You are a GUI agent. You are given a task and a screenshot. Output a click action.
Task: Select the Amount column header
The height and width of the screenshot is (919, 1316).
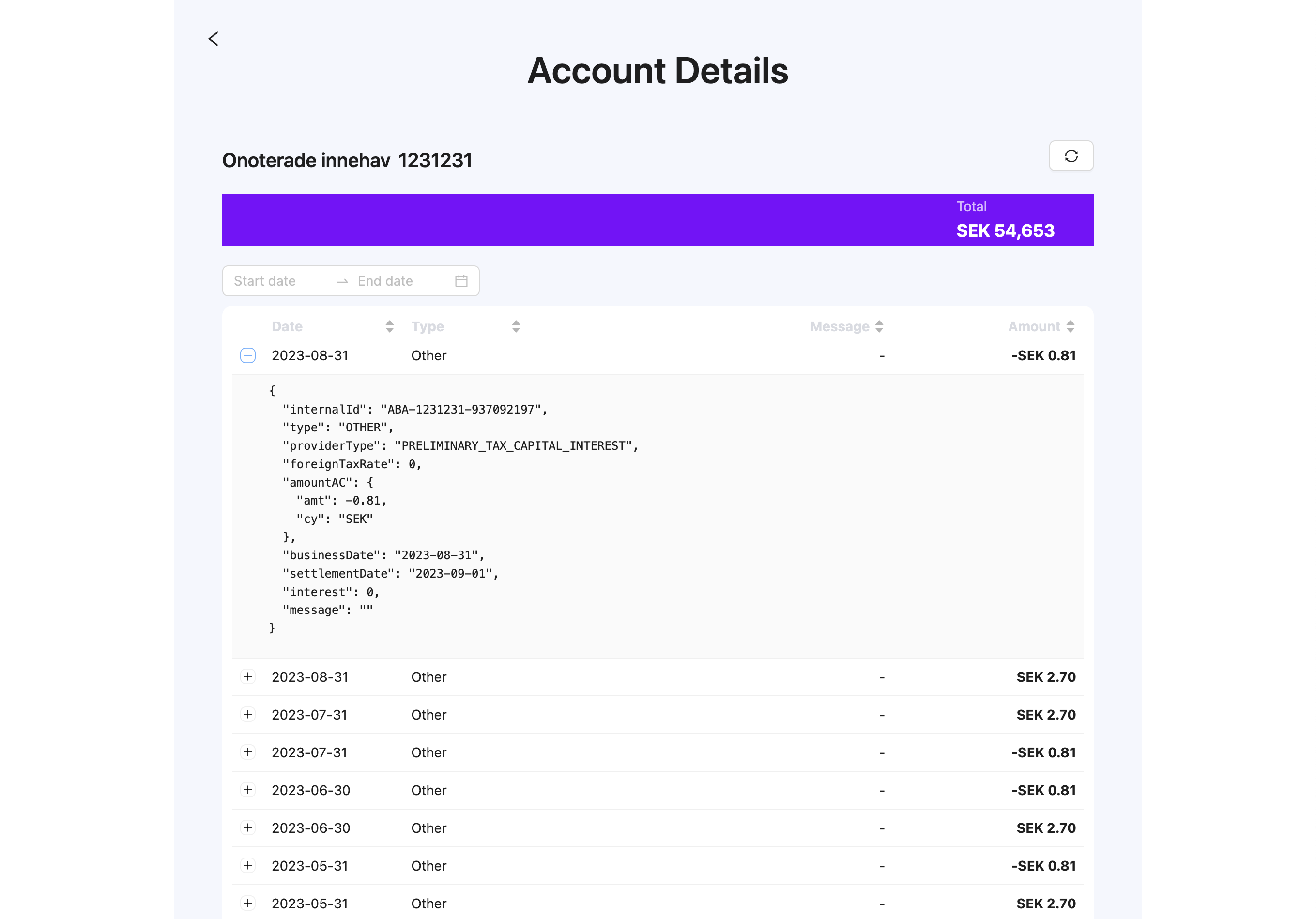(x=1034, y=326)
